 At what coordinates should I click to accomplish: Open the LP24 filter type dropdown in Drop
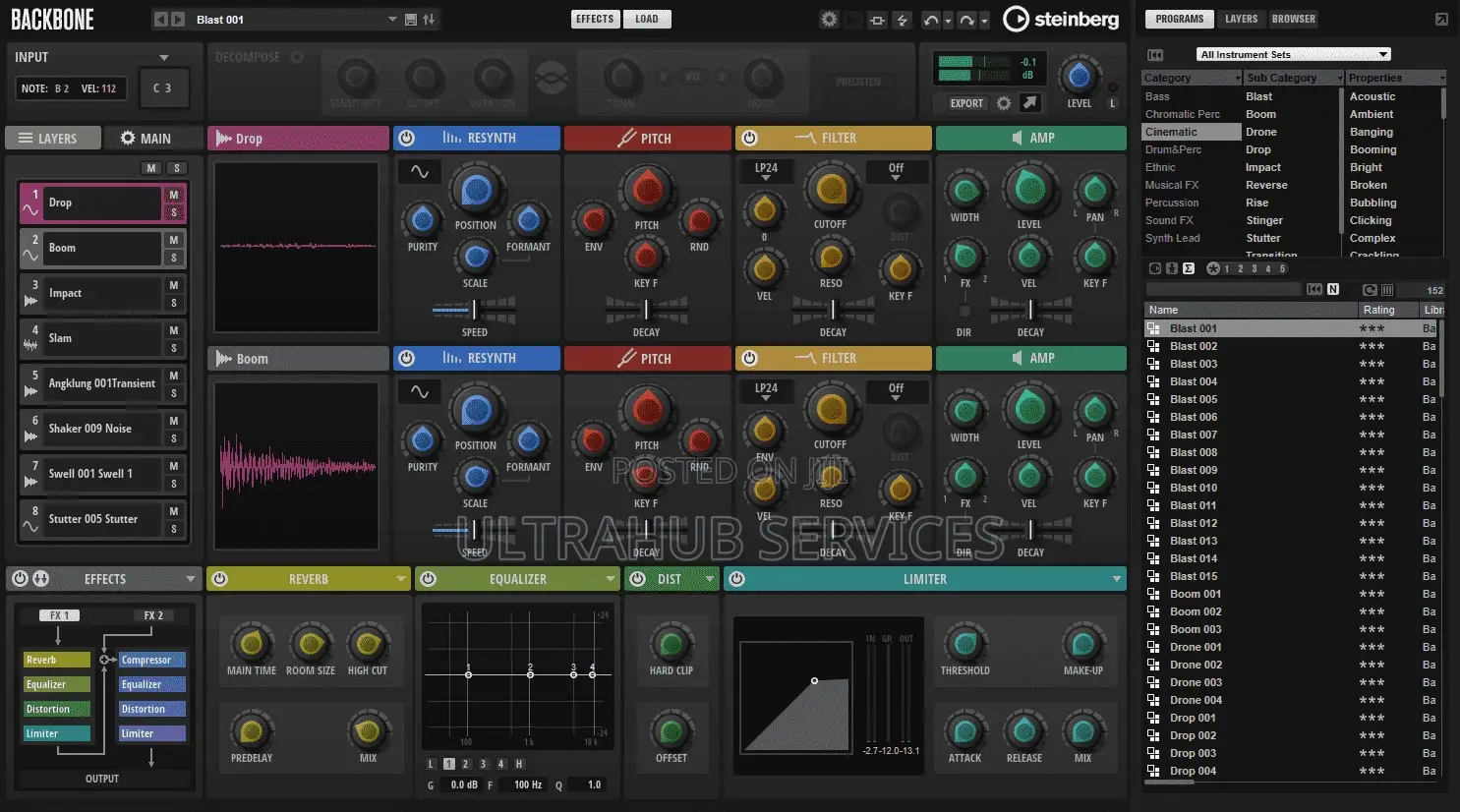(766, 172)
